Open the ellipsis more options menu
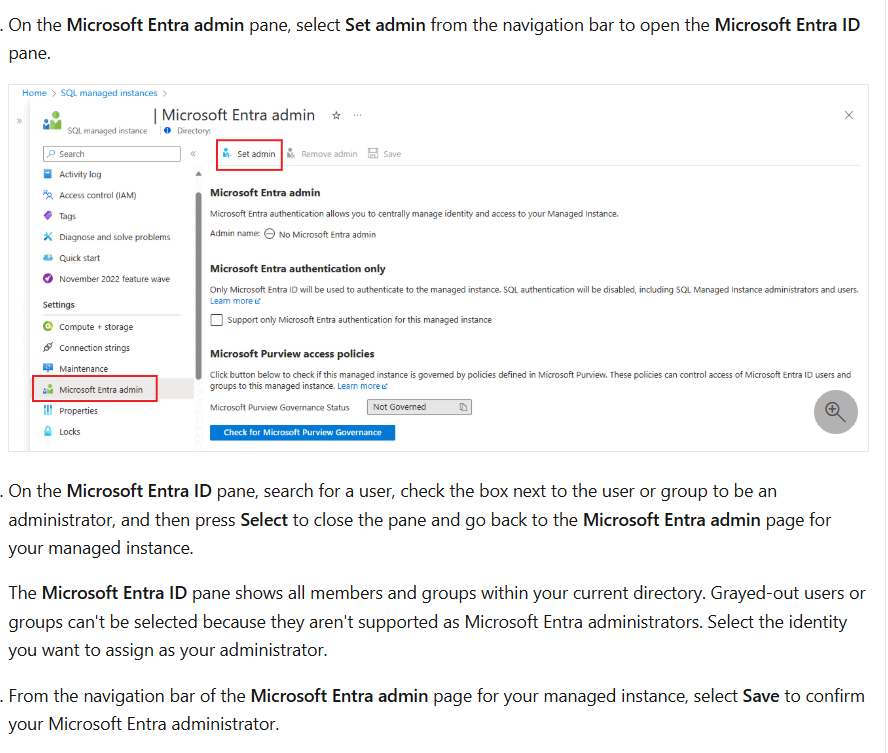 pos(357,115)
